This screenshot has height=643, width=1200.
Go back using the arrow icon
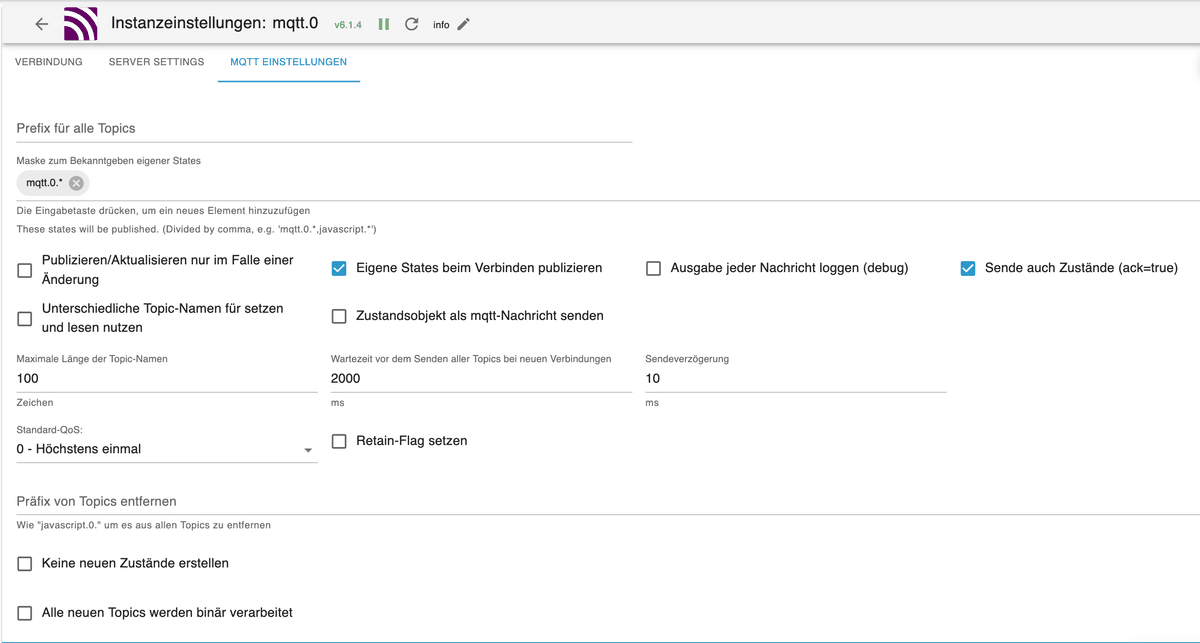40,23
